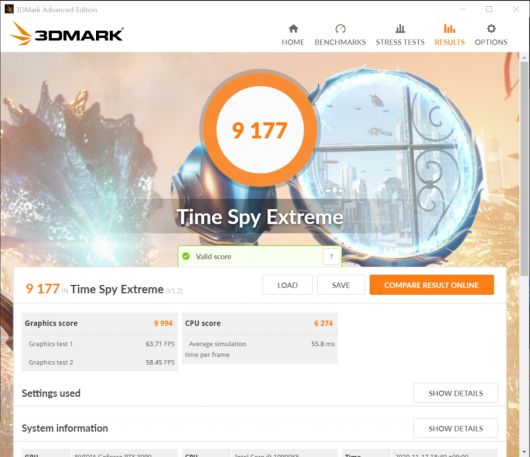Viewport: 530px width, 457px height.
Task: Maximize the 3DMark window
Action: click(x=489, y=9)
